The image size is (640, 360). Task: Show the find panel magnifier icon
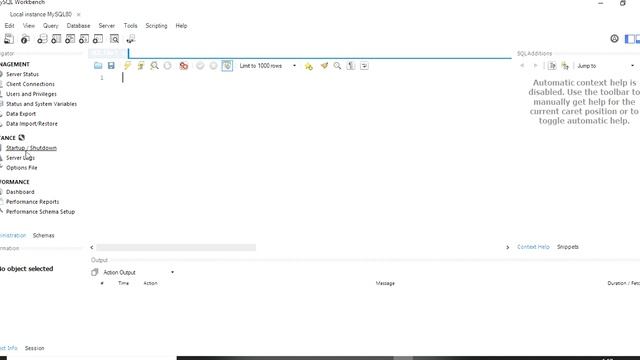point(337,66)
